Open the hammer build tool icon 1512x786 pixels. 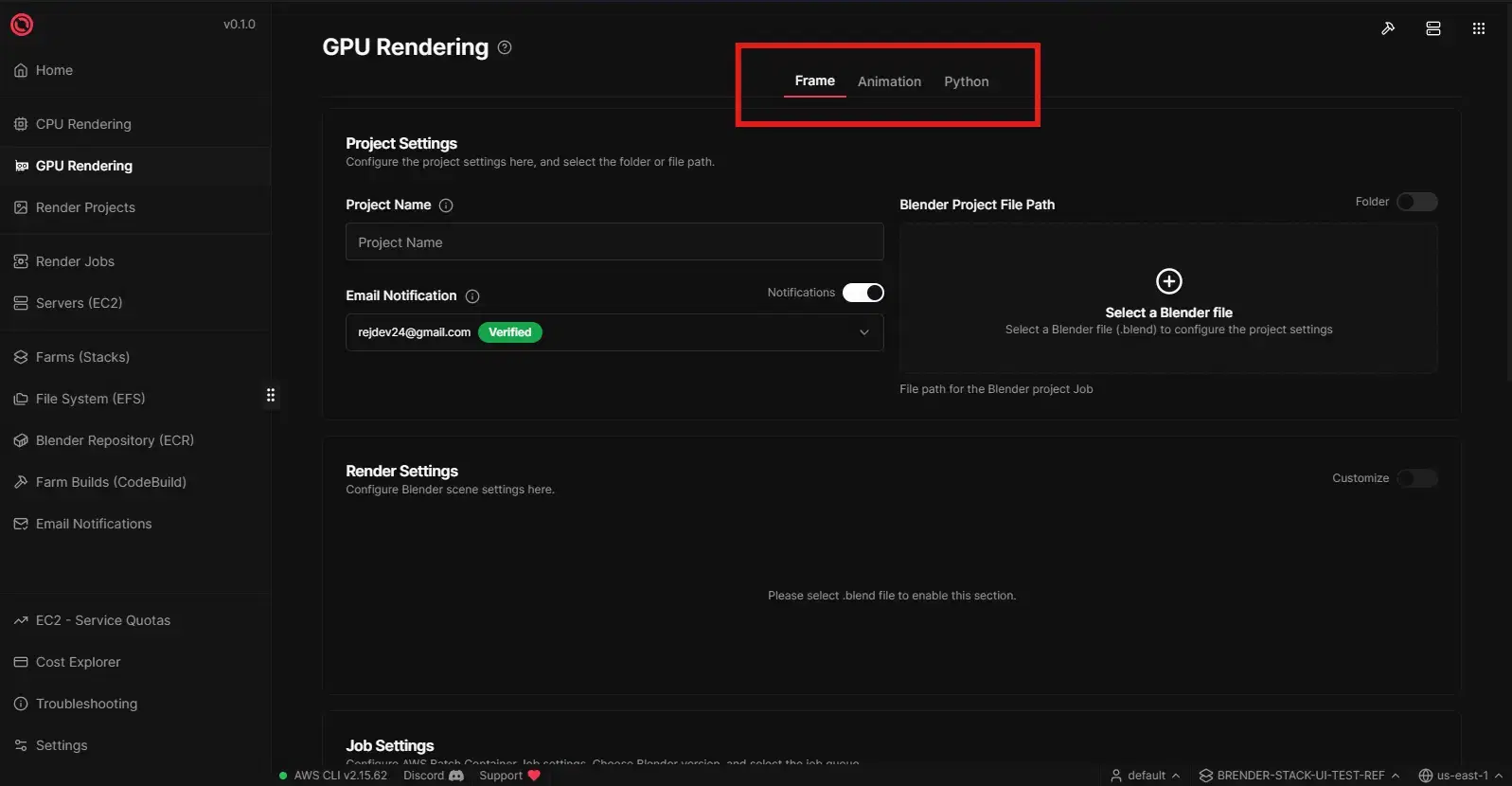tap(1388, 28)
